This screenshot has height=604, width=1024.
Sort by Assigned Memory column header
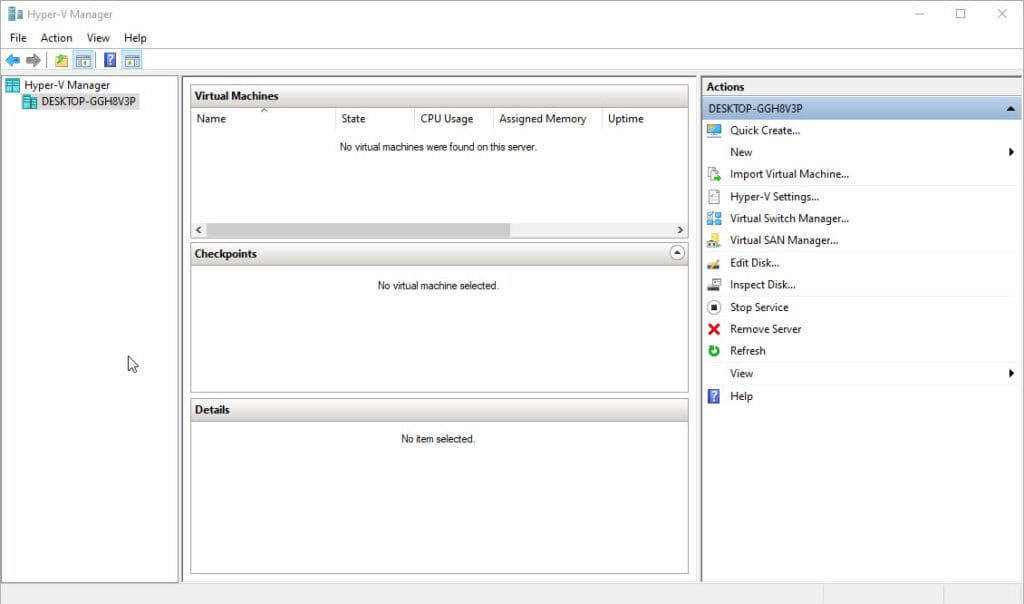click(547, 119)
